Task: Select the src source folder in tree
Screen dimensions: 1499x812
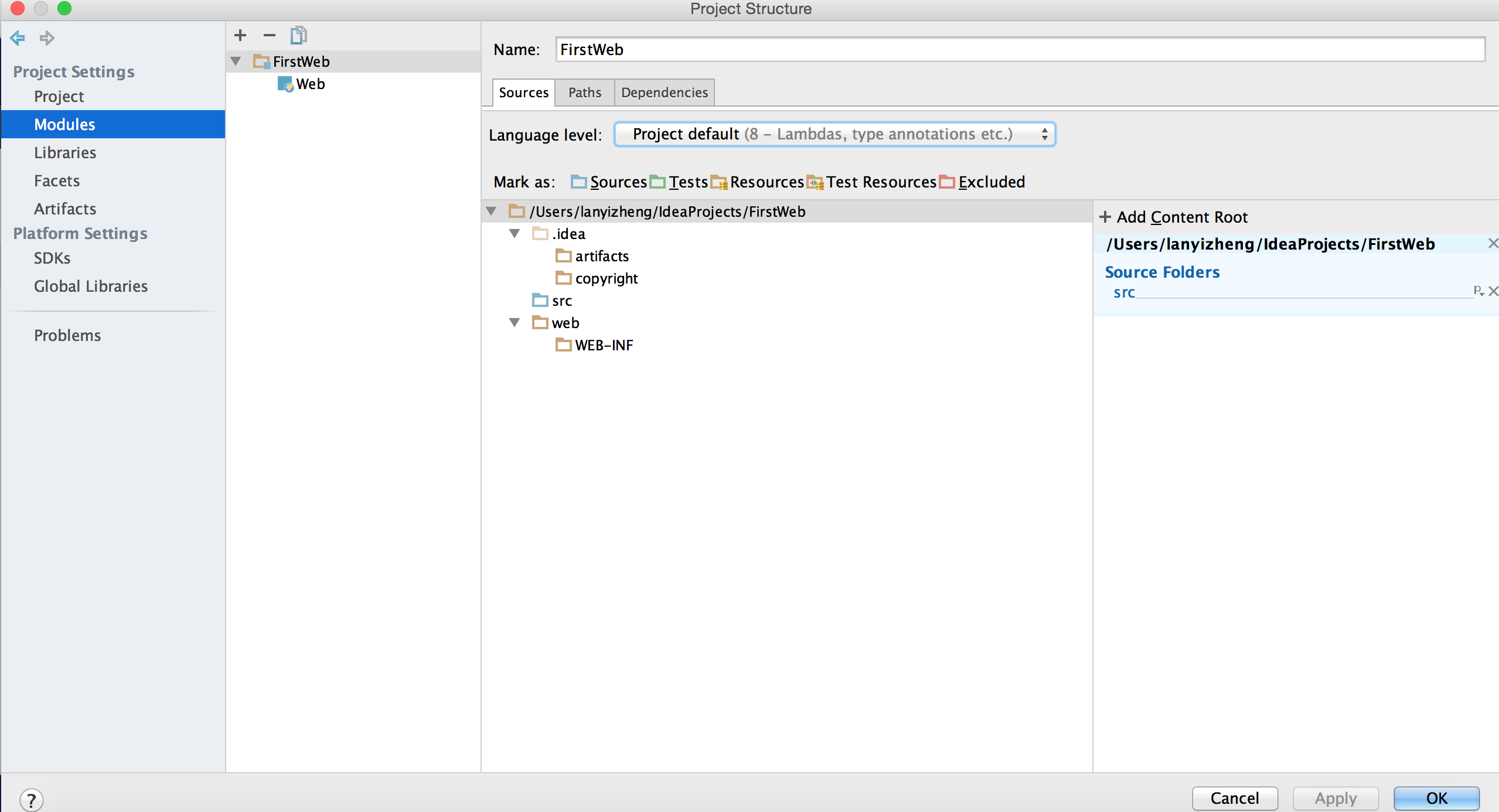Action: point(552,301)
